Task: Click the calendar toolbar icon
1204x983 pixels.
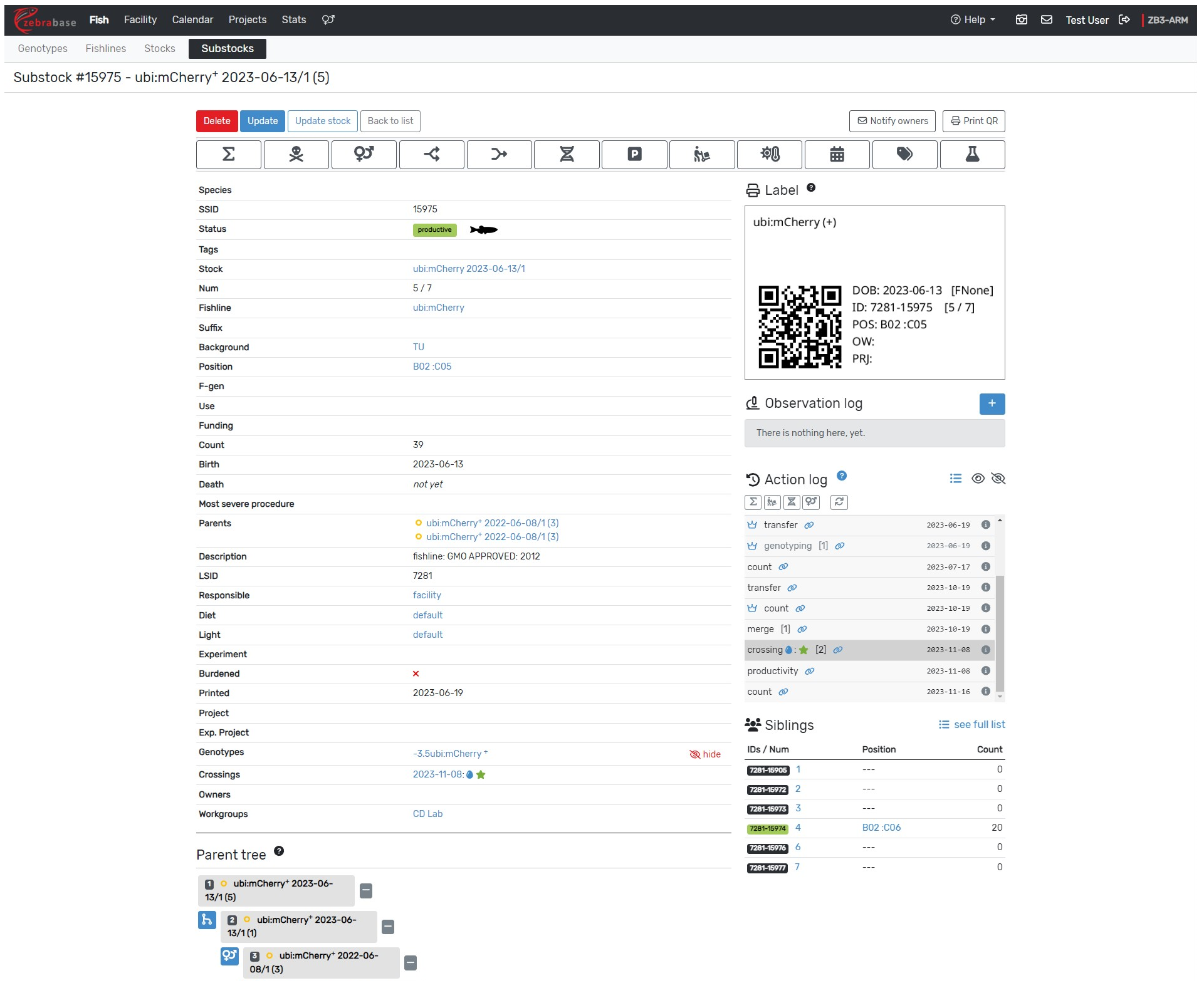Action: tap(837, 154)
